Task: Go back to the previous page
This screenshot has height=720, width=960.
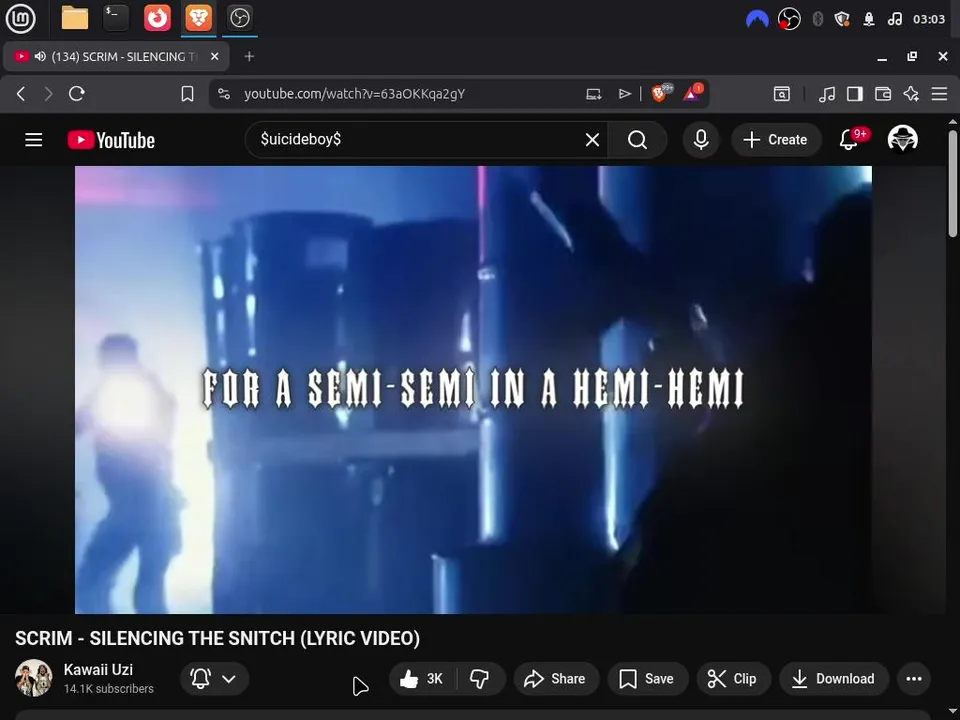Action: point(21,94)
